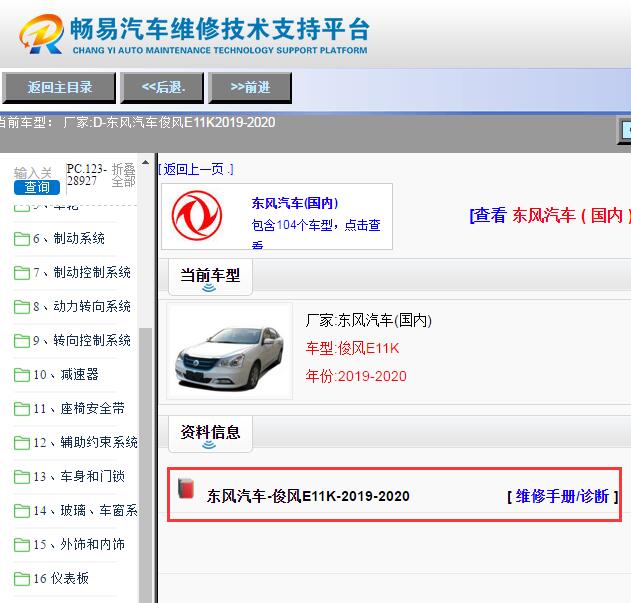Click the blue 查询 search button
Image resolution: width=631 pixels, height=603 pixels.
tap(37, 187)
